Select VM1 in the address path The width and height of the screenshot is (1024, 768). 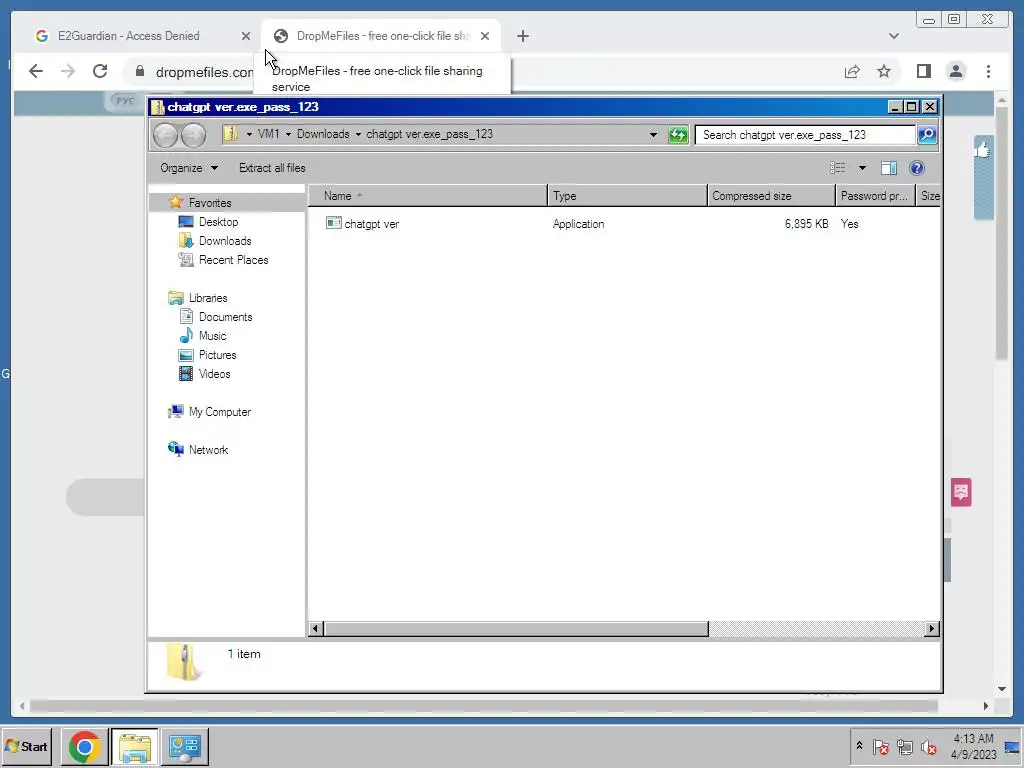pyautogui.click(x=268, y=134)
